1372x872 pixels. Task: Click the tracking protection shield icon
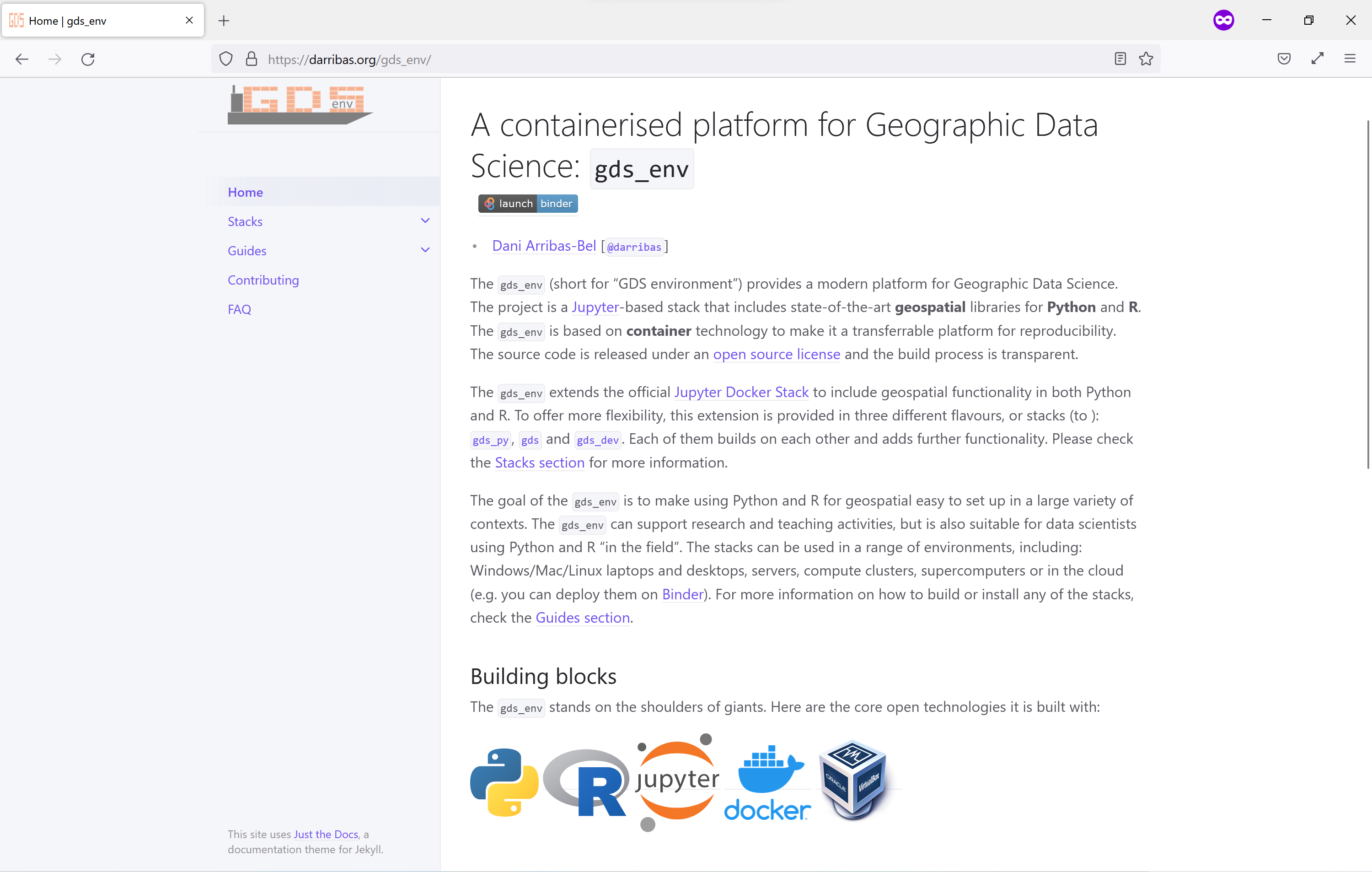[x=225, y=59]
